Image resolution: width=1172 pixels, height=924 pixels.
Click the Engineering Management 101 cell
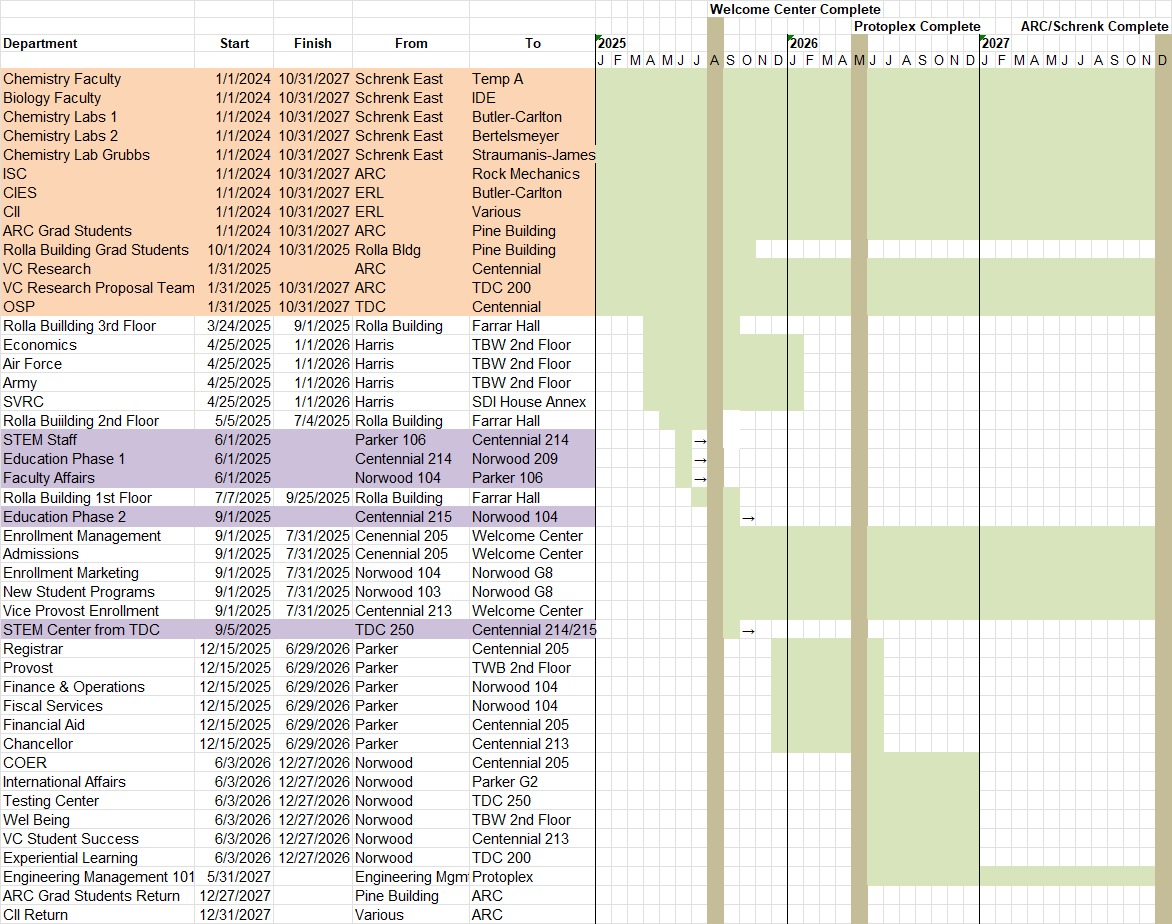click(x=98, y=877)
